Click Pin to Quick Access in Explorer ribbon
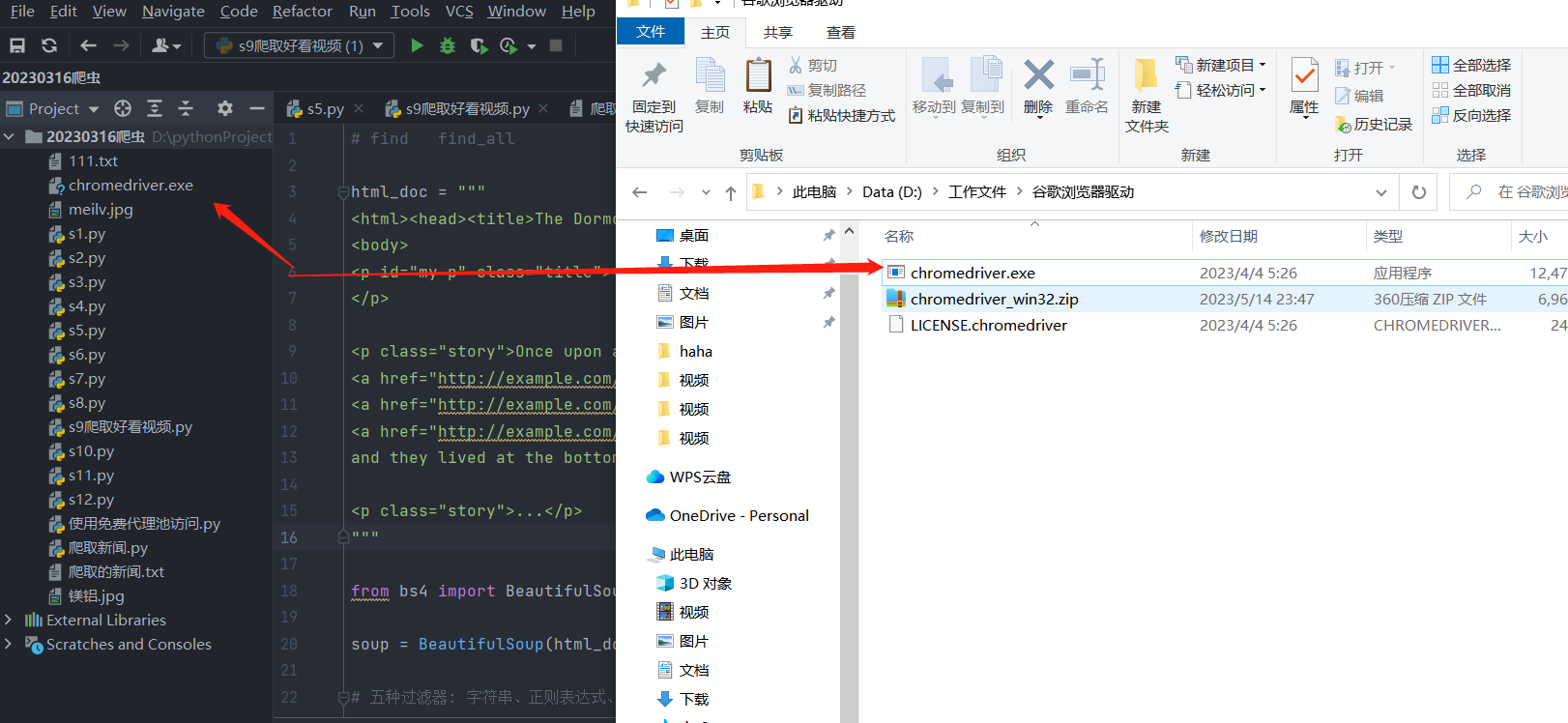This screenshot has height=723, width=1568. tap(654, 97)
